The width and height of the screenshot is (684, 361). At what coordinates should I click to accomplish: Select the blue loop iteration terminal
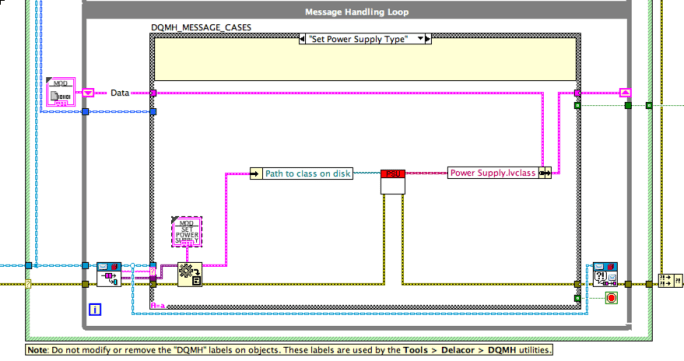tap(95, 310)
